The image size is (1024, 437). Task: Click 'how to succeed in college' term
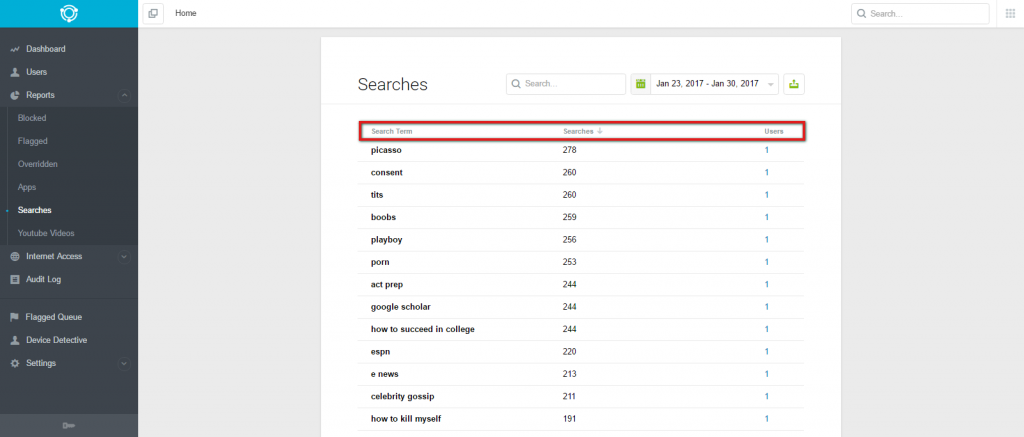(423, 329)
